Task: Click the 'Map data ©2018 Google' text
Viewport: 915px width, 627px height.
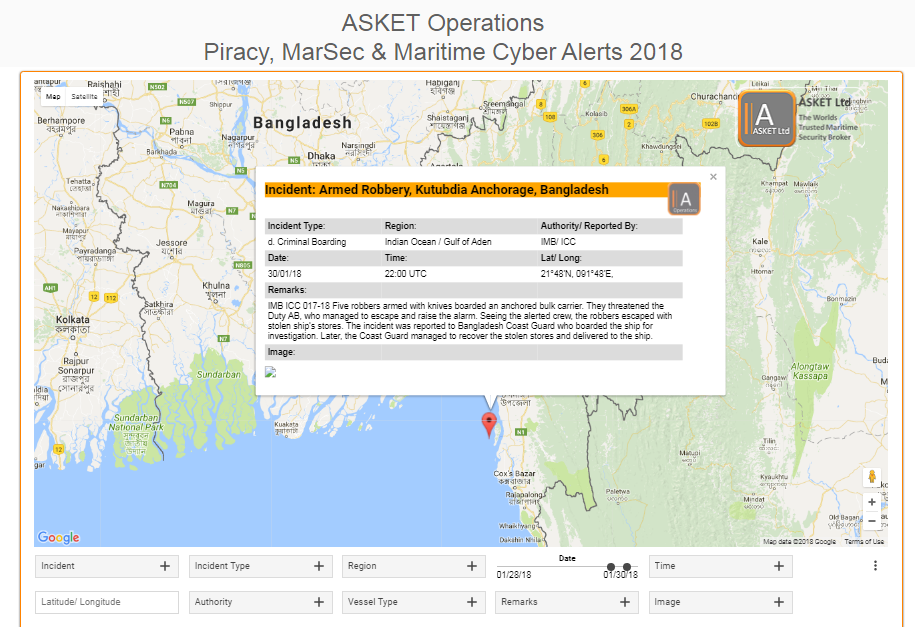Action: tap(799, 542)
